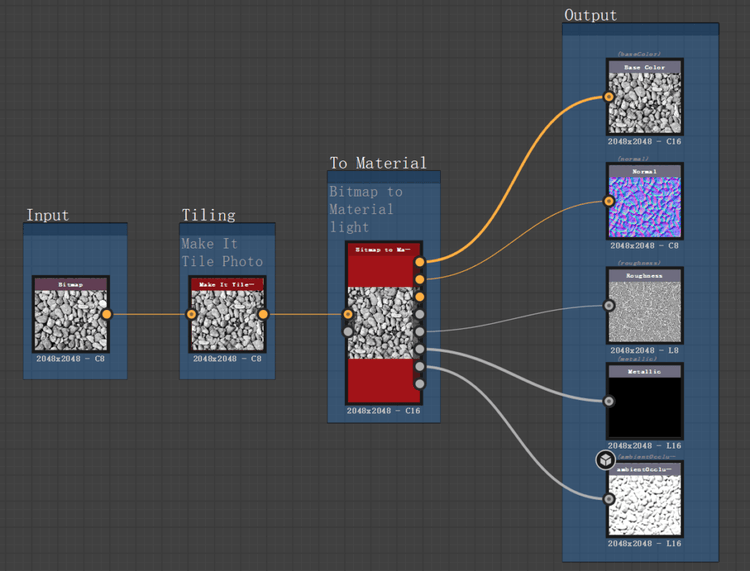Click the bottom-most grey output connector on Bitmap to Material
This screenshot has width=750, height=571.
(419, 384)
